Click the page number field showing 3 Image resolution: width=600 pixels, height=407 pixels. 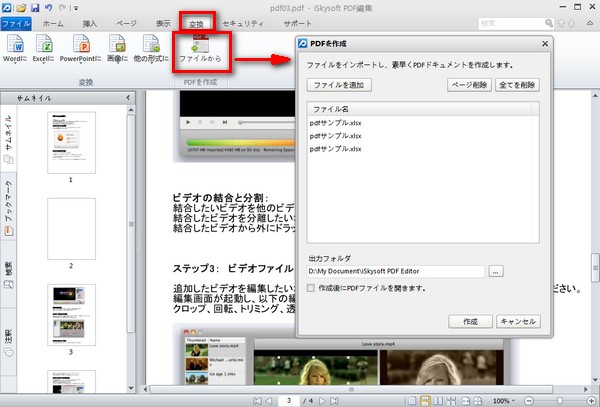click(289, 400)
